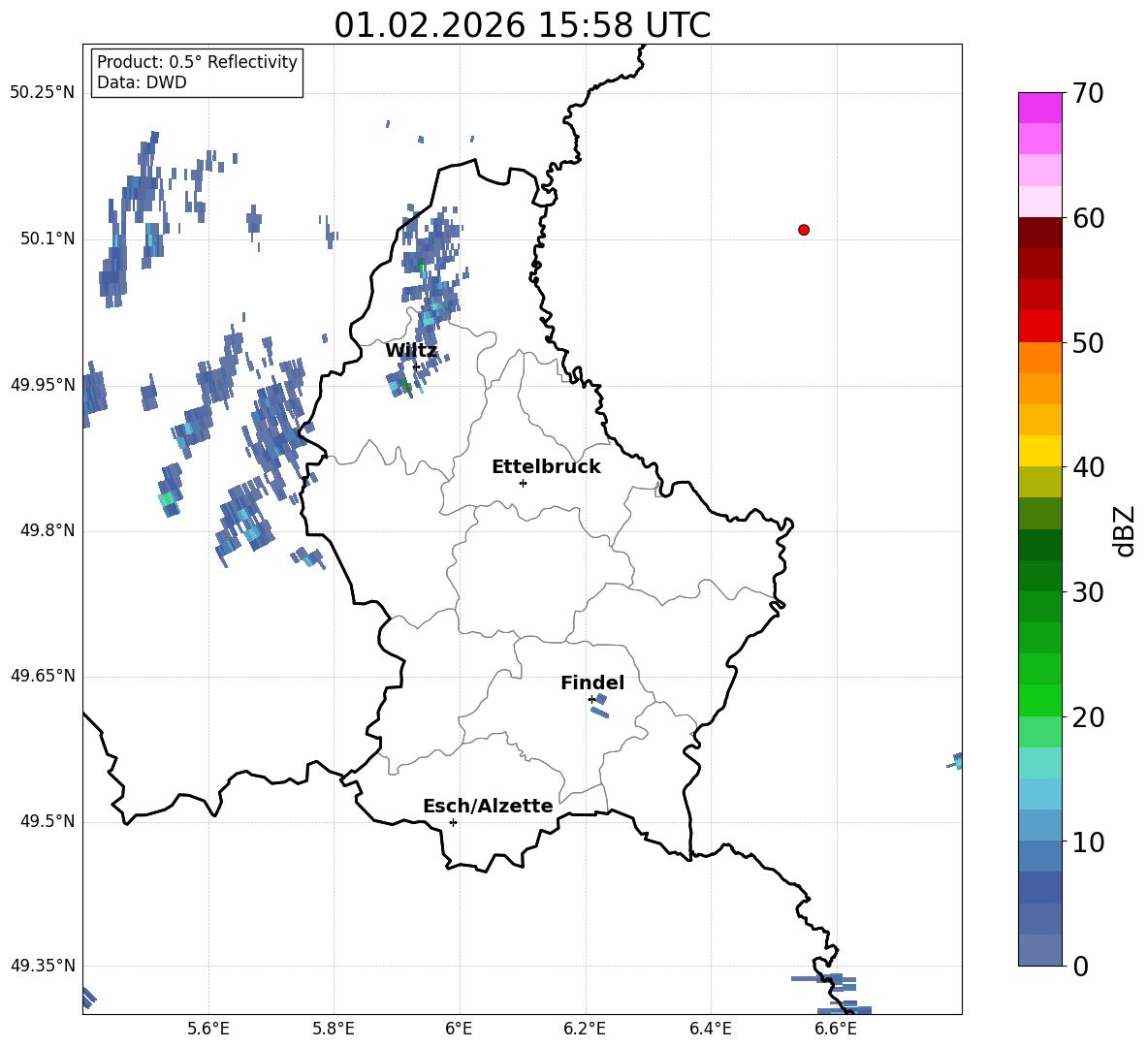The width and height of the screenshot is (1148, 1048).
Task: Click the Esch/Alzette city label
Action: coord(488,806)
